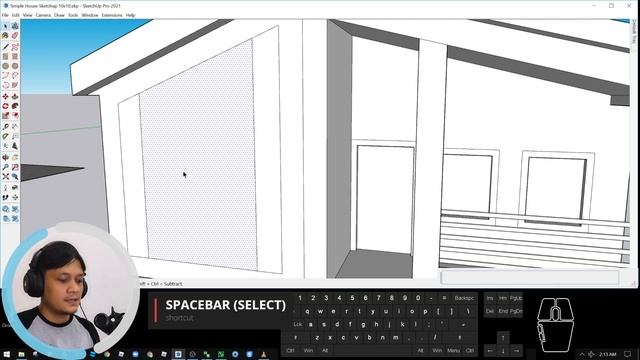Pick the Offset tool
This screenshot has width=640, height=360.
pos(15,116)
